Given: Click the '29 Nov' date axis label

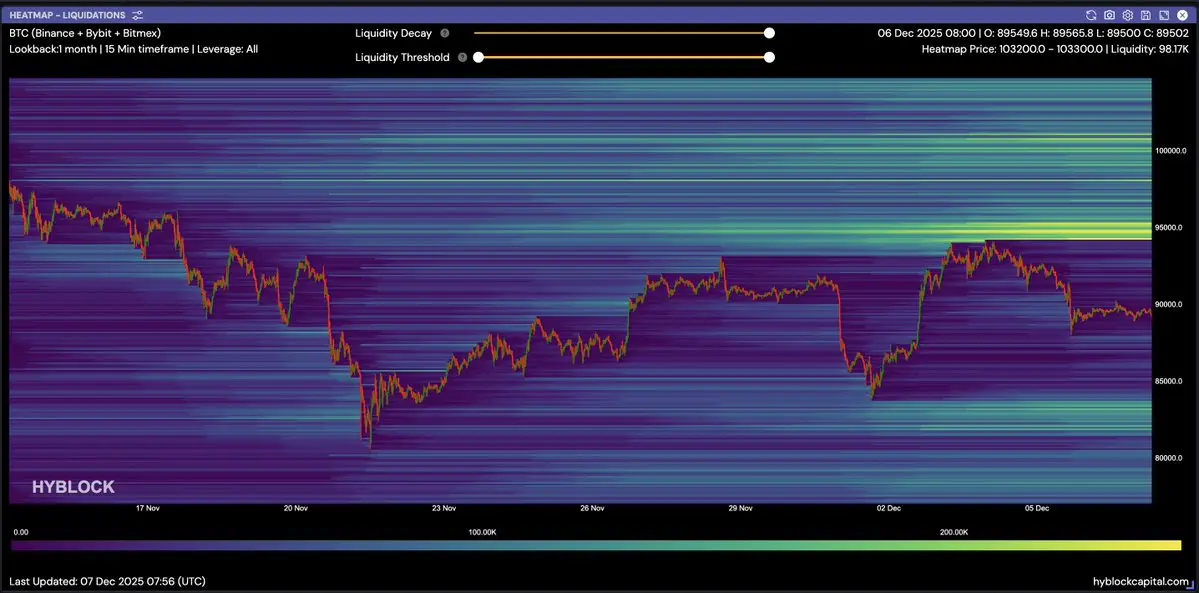Looking at the screenshot, I should click(740, 508).
